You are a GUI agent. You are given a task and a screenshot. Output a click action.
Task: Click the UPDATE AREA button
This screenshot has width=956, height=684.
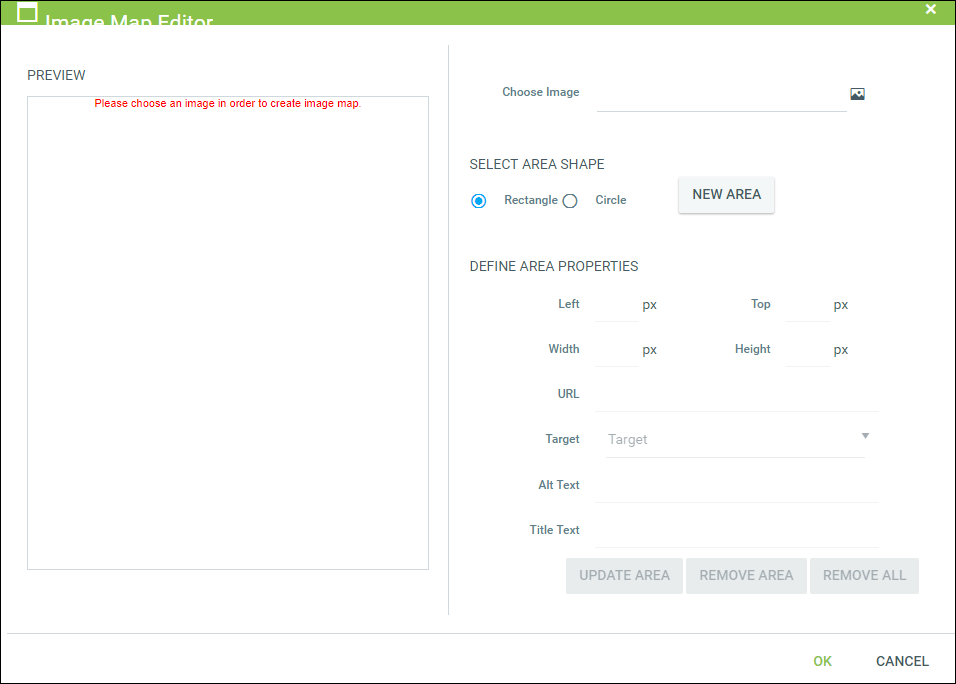pyautogui.click(x=624, y=576)
